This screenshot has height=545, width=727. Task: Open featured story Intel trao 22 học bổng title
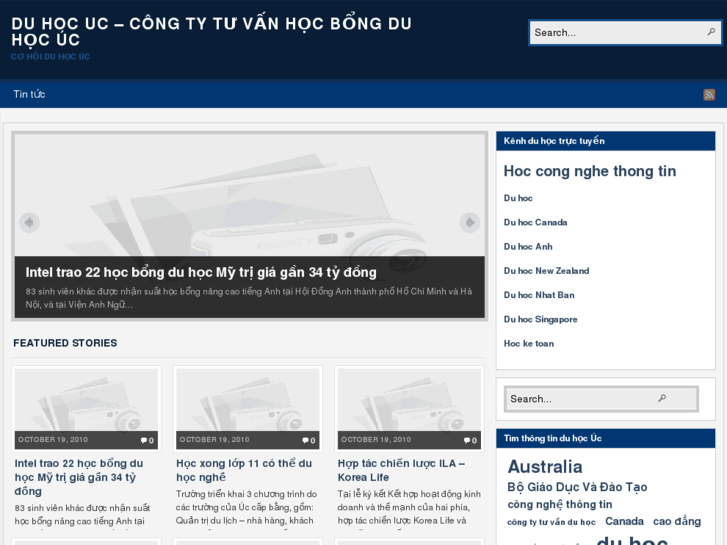tap(79, 477)
